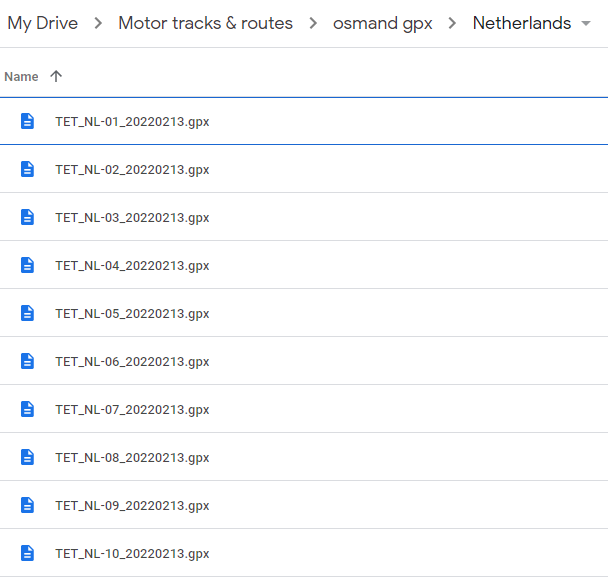Viewport: 608px width, 587px height.
Task: Open the Netherlands folder dropdown arrow
Action: pos(586,23)
